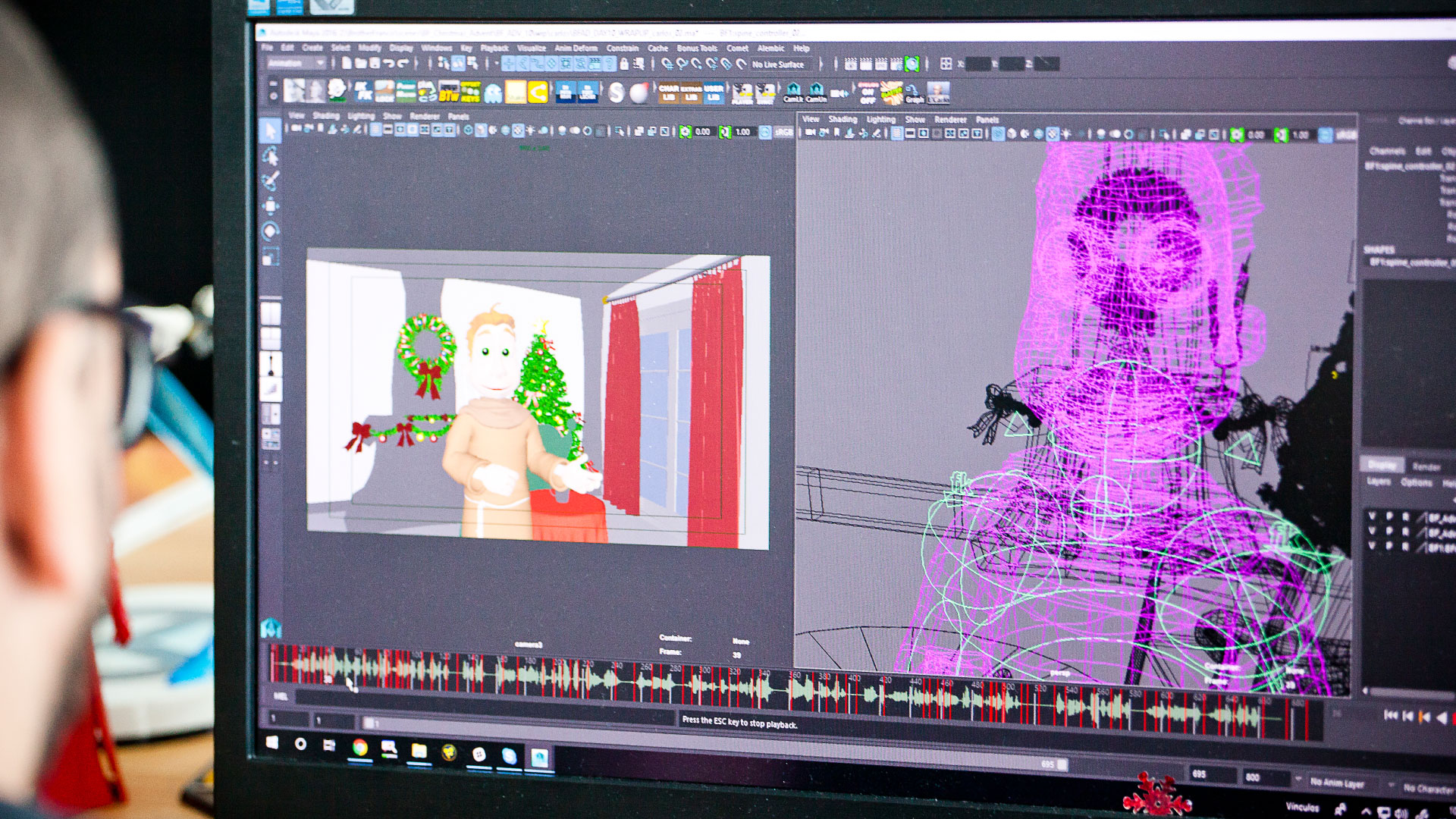
Task: Step back one frame
Action: coord(1408,715)
